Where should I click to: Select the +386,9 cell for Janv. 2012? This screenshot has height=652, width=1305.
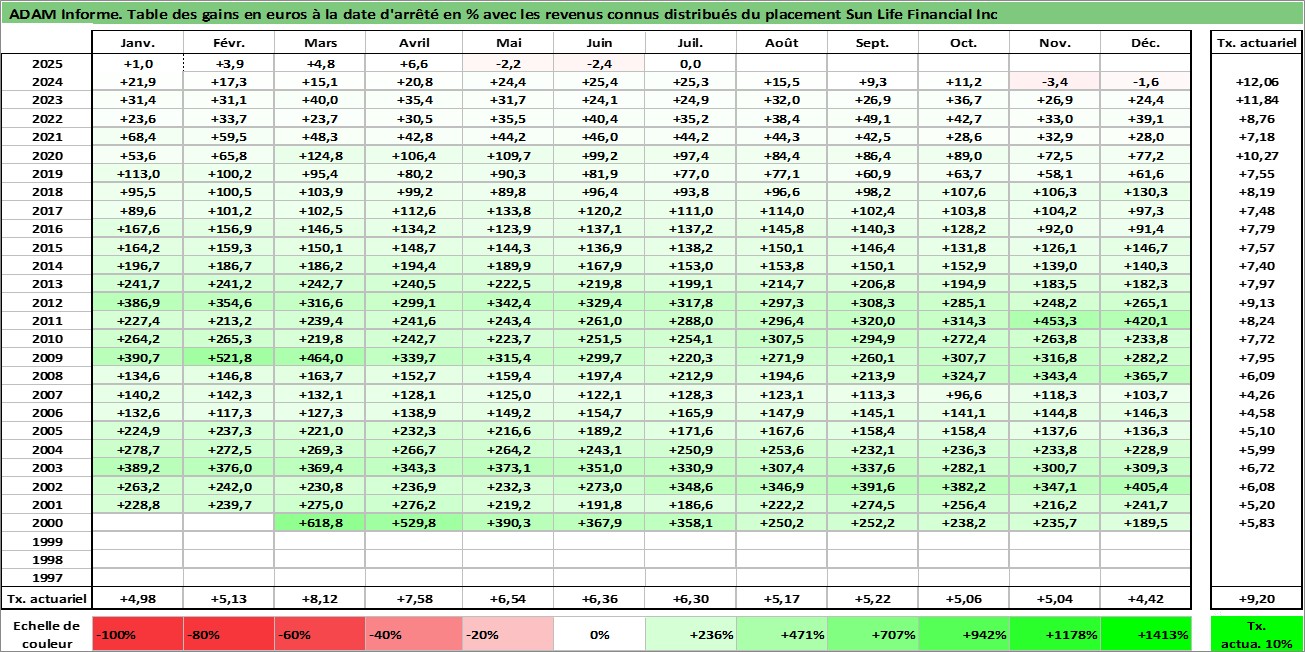[137, 302]
